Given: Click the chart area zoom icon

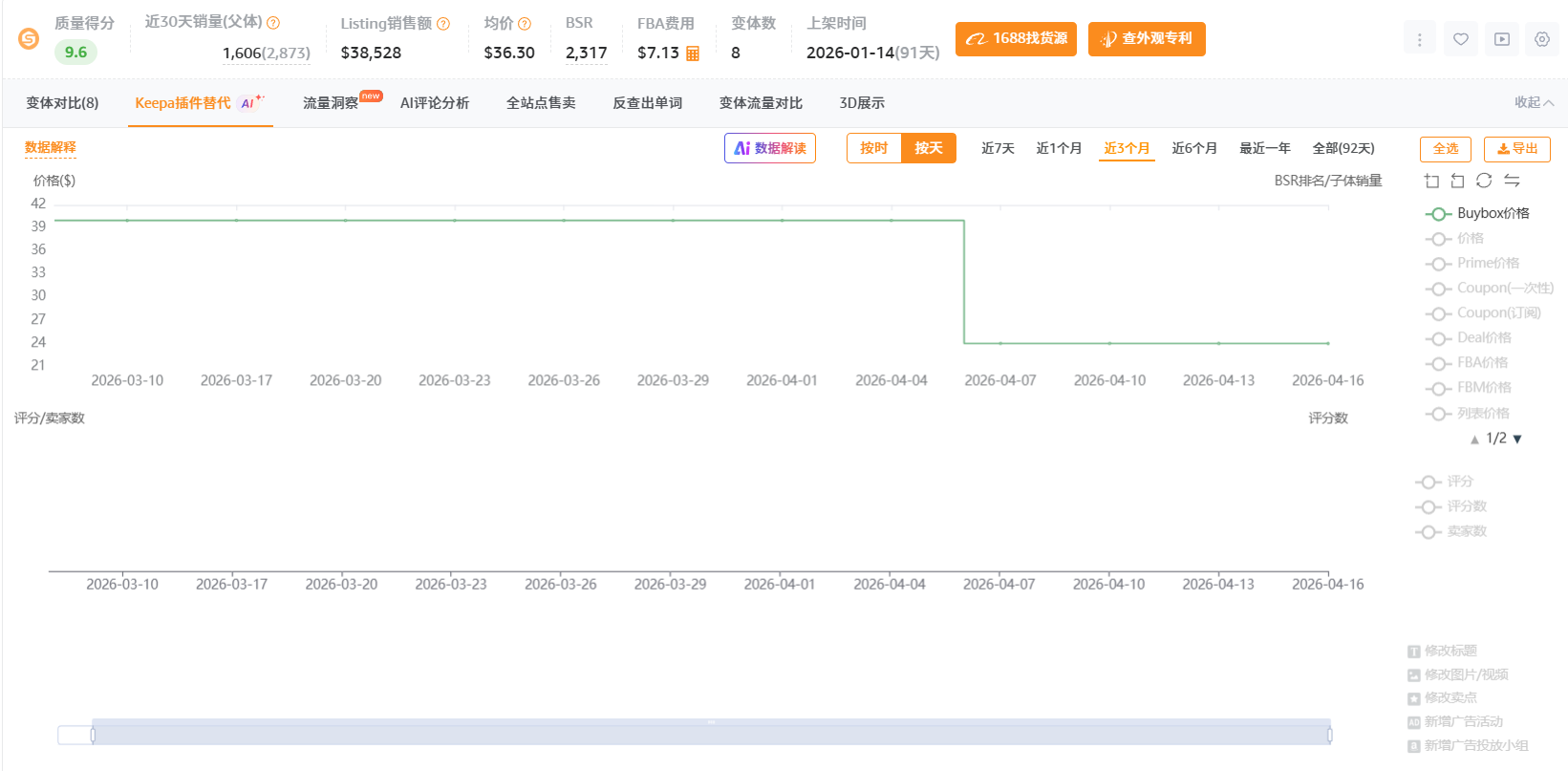Looking at the screenshot, I should (1431, 181).
